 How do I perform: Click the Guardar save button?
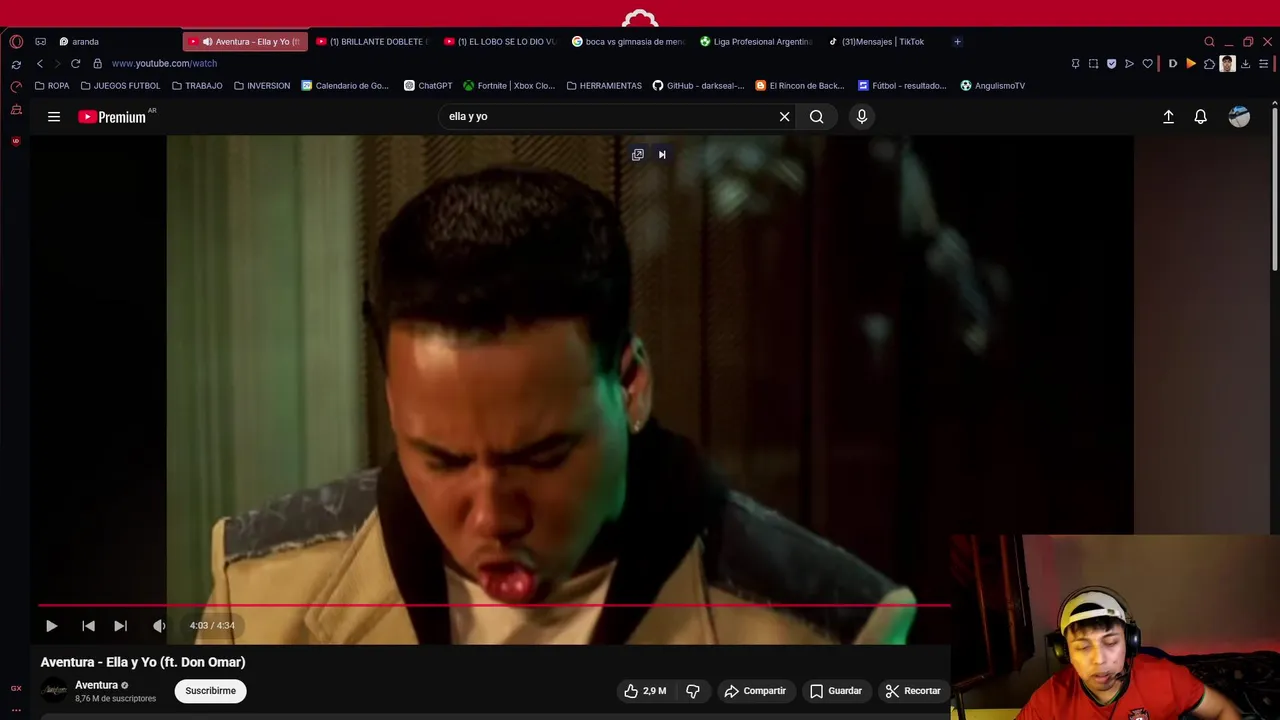point(835,691)
